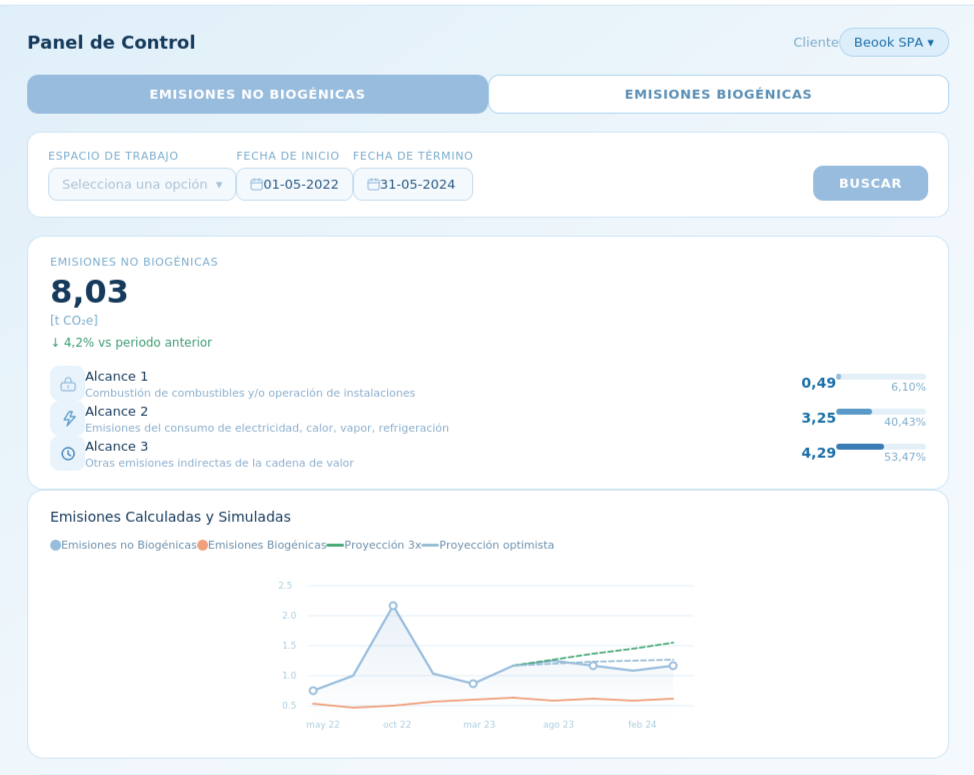Open the Beook SPA client dropdown
The image size is (974, 775).
coord(893,43)
